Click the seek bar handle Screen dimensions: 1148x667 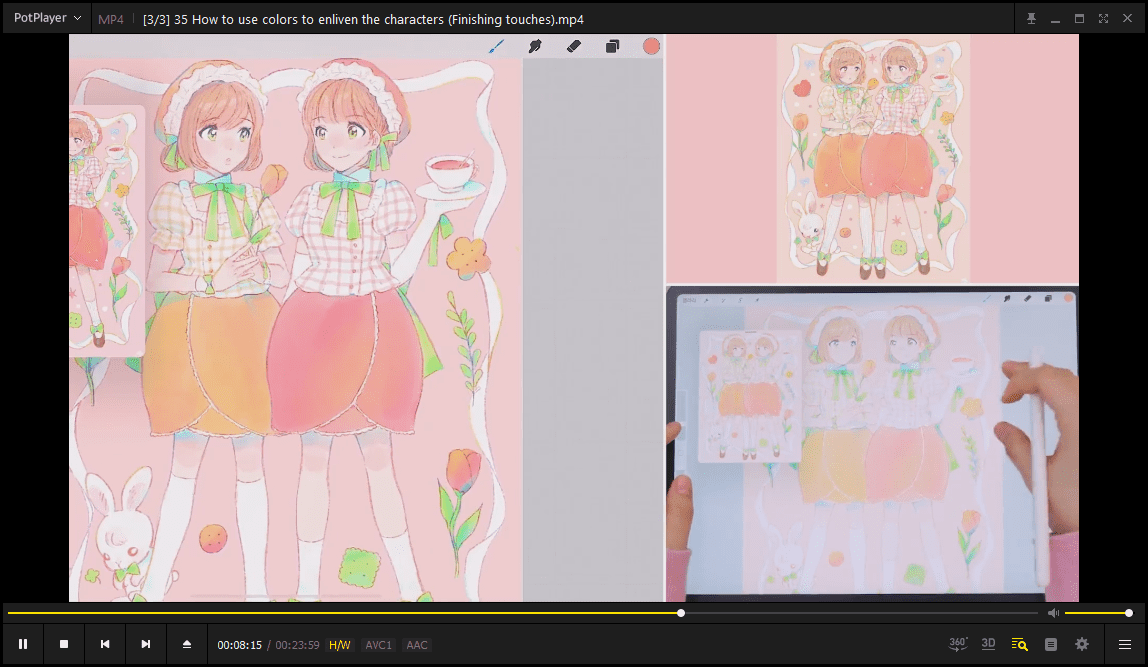tap(681, 613)
